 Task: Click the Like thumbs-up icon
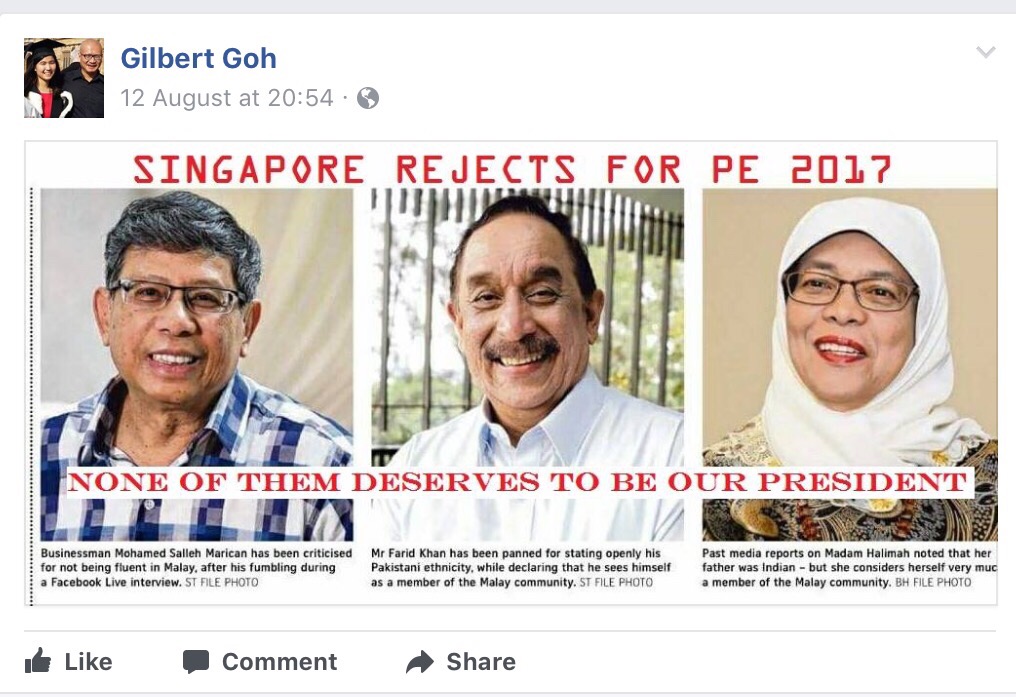pos(38,661)
